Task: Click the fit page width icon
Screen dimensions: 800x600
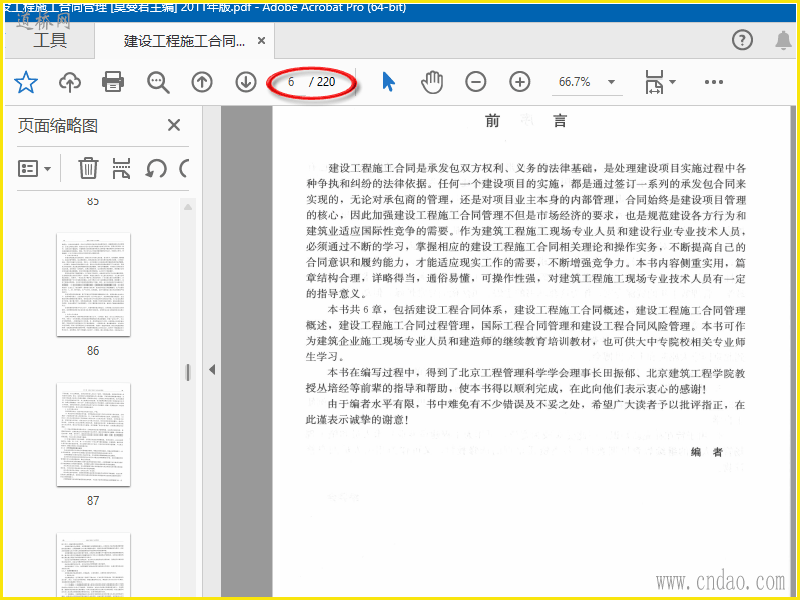Action: tap(654, 82)
